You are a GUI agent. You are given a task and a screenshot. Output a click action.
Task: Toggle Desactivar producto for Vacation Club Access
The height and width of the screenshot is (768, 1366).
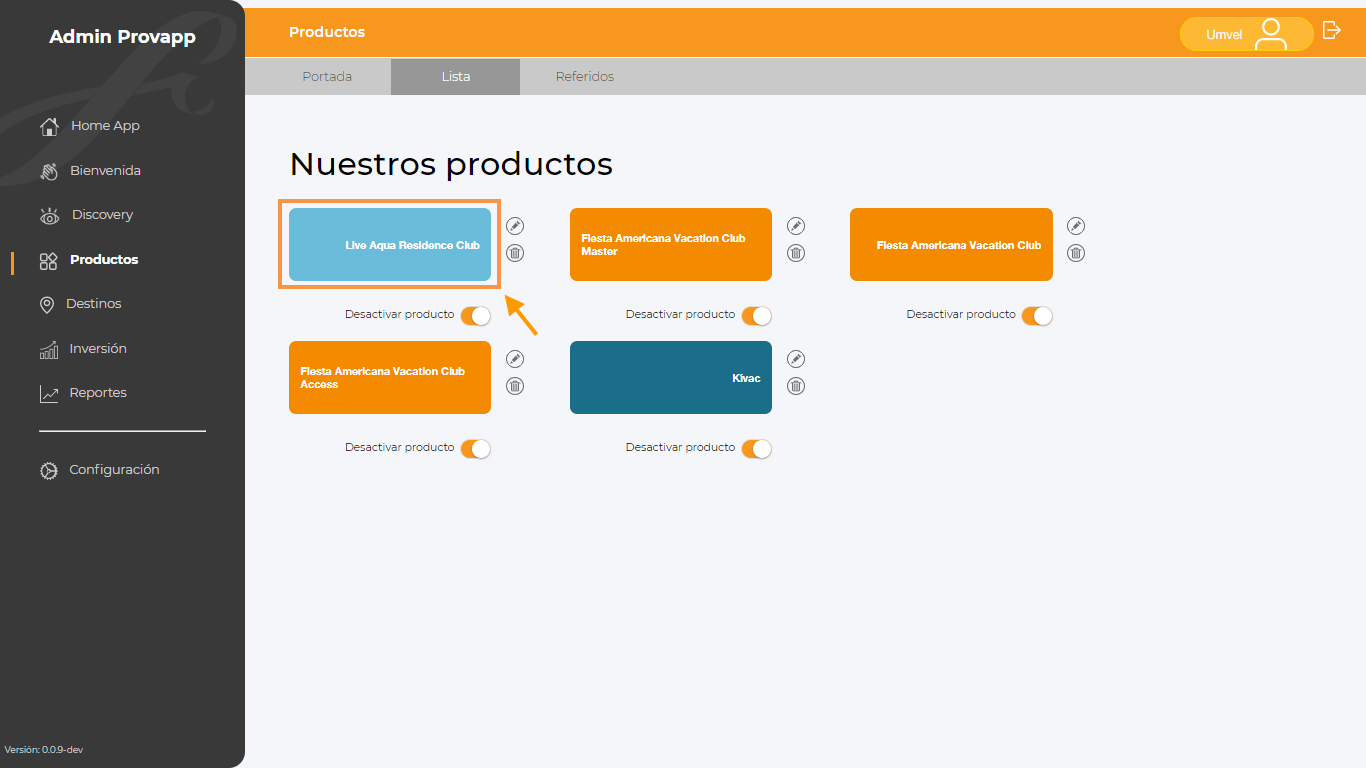point(476,449)
